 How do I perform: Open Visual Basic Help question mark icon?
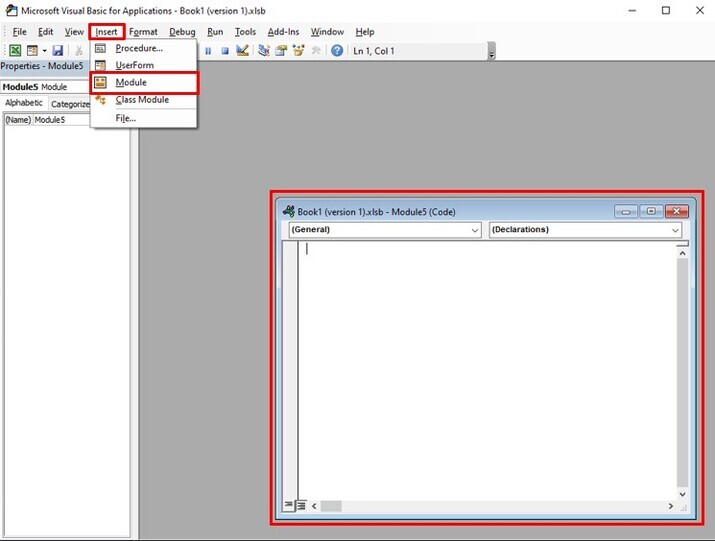coord(337,51)
